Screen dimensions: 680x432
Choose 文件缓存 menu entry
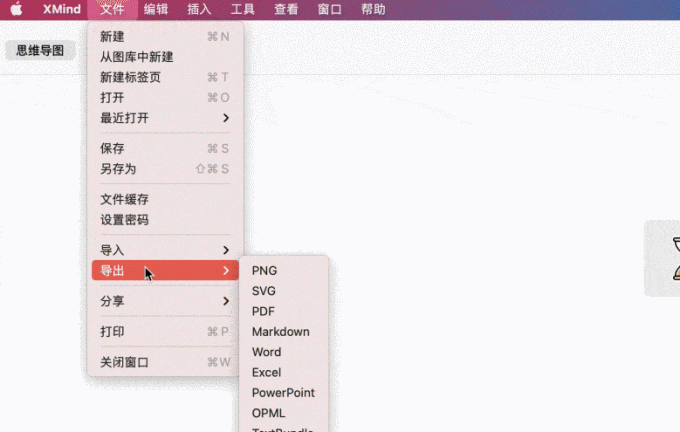point(165,200)
